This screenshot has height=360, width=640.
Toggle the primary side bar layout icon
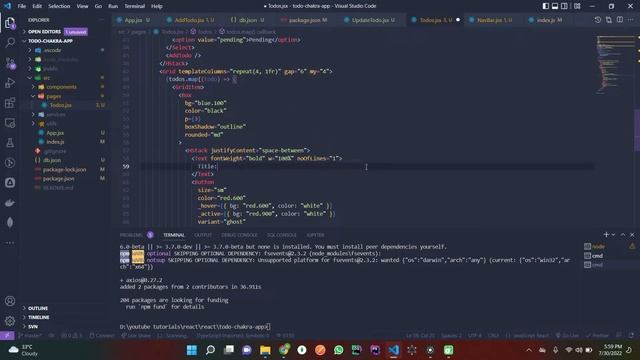(x=546, y=6)
